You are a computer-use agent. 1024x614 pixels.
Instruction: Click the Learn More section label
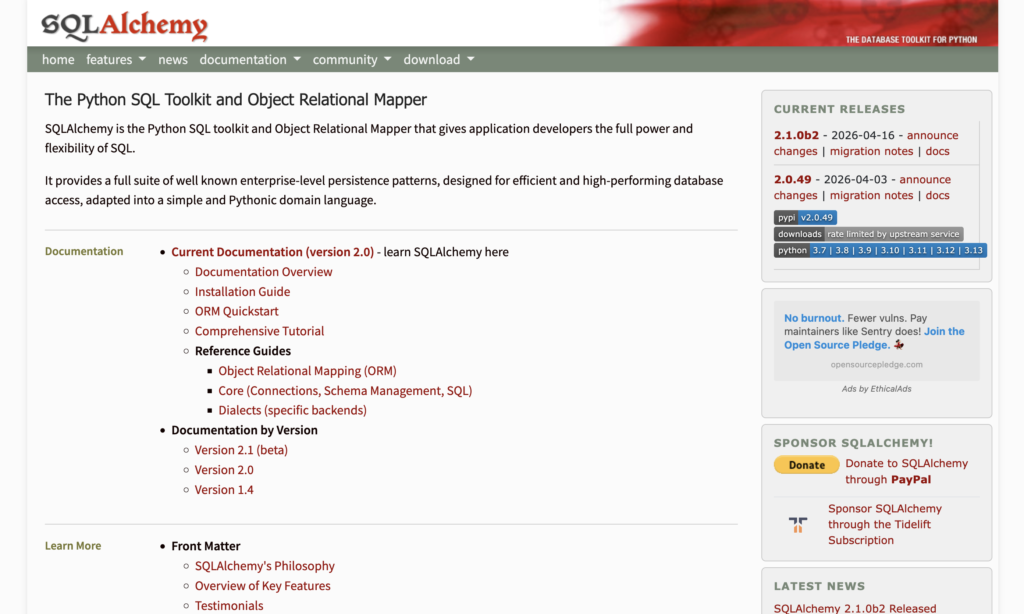pyautogui.click(x=72, y=545)
